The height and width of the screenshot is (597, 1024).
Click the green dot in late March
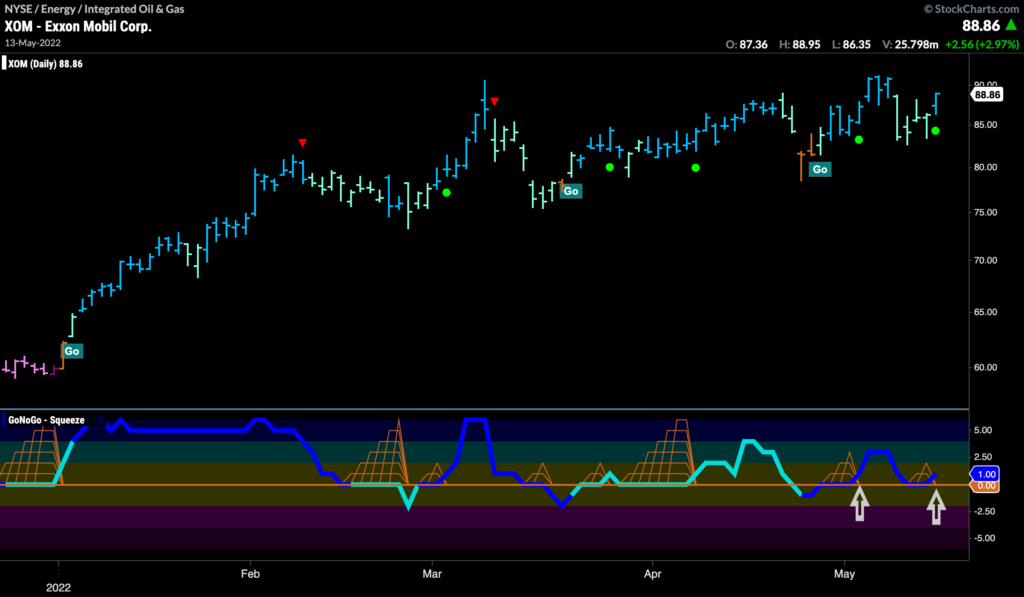(609, 167)
